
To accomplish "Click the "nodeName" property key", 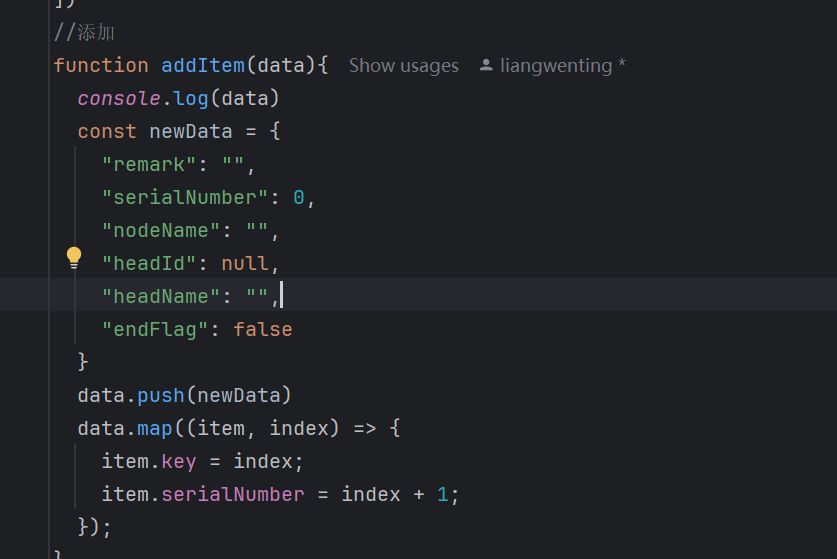I will coord(161,231).
